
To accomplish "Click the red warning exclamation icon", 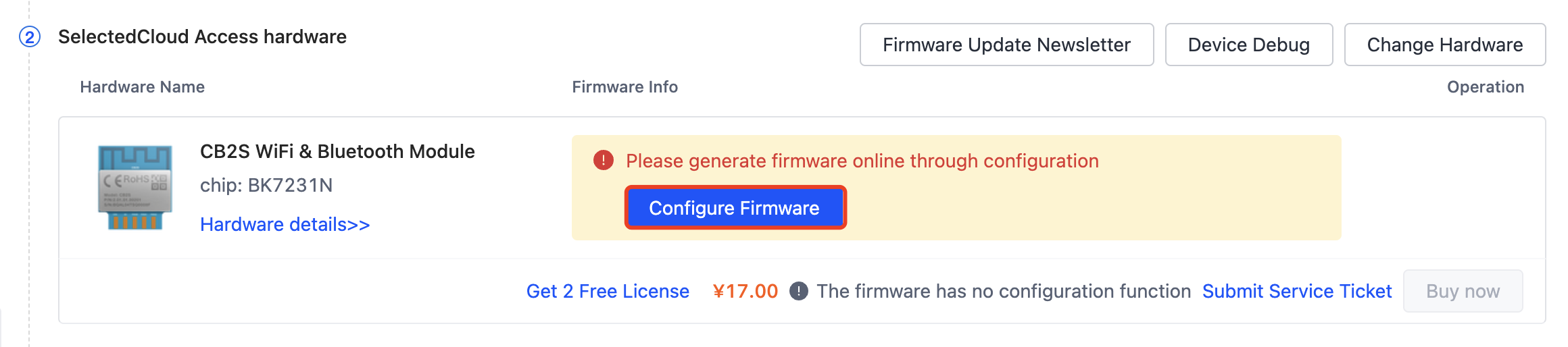I will [x=603, y=161].
